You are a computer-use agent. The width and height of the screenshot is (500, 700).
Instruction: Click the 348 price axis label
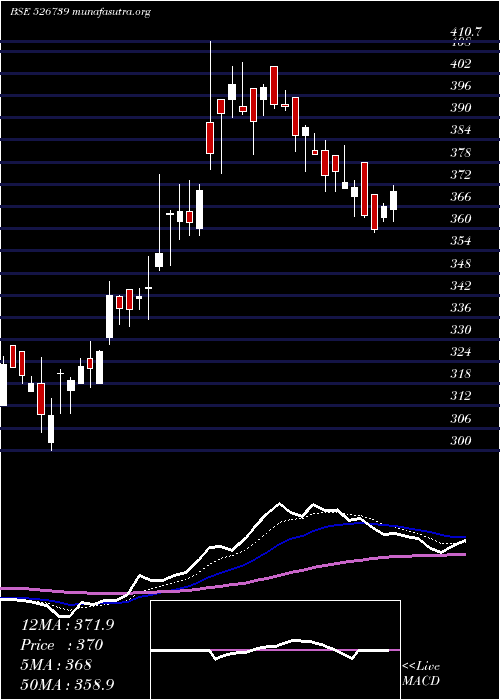(461, 263)
